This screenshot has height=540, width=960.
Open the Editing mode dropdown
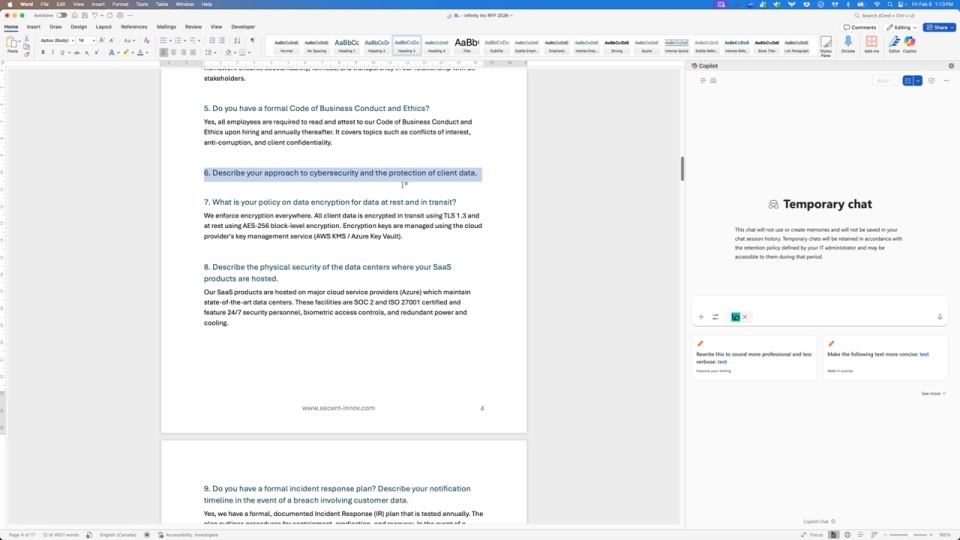901,28
